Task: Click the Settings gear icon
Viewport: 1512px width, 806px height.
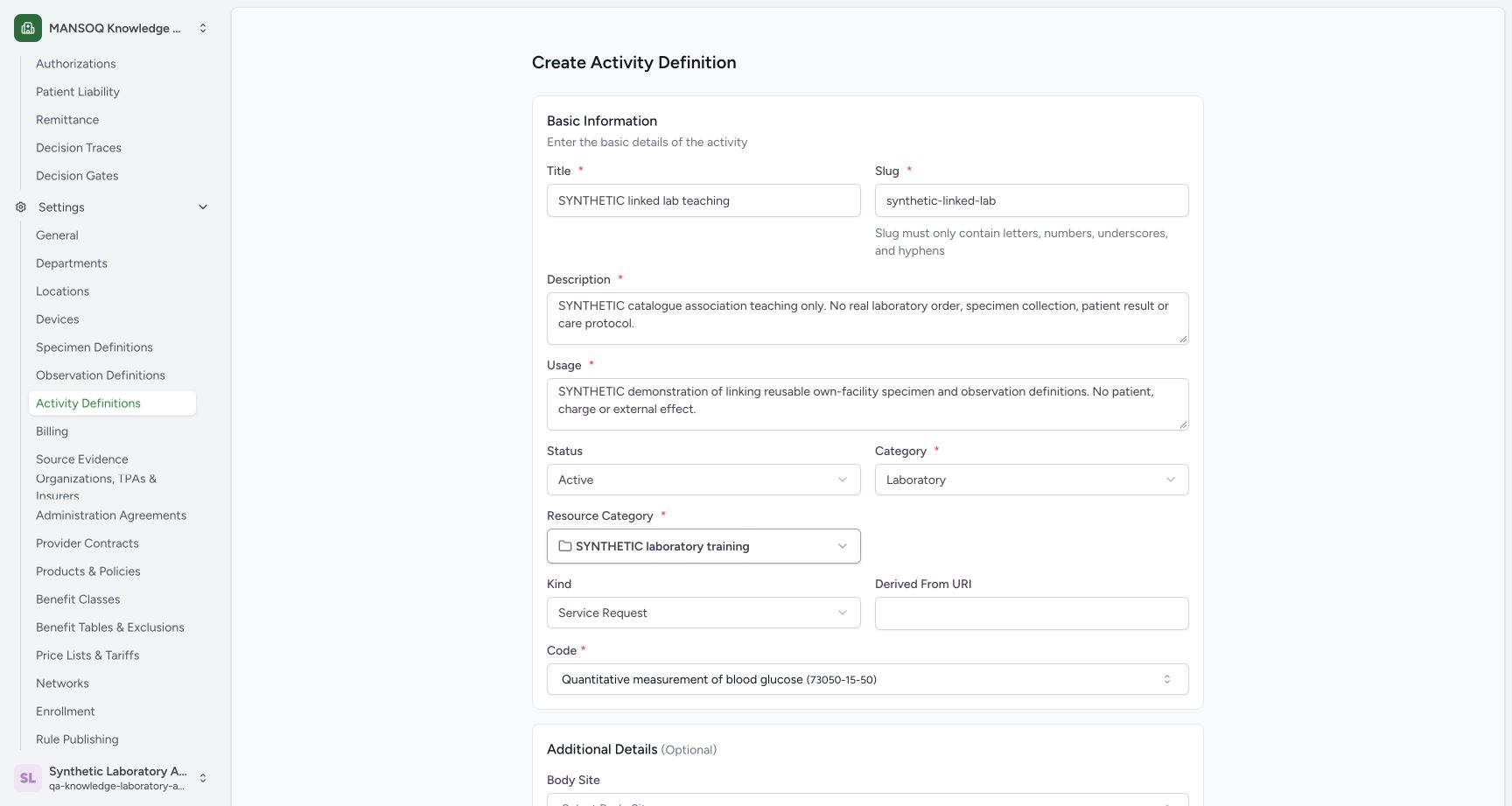Action: click(21, 207)
